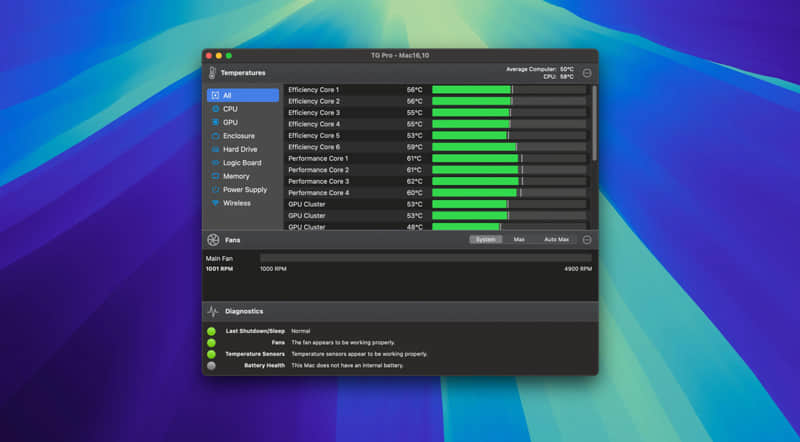This screenshot has height=442, width=800.
Task: Click the GPU sidebar icon
Action: [215, 122]
